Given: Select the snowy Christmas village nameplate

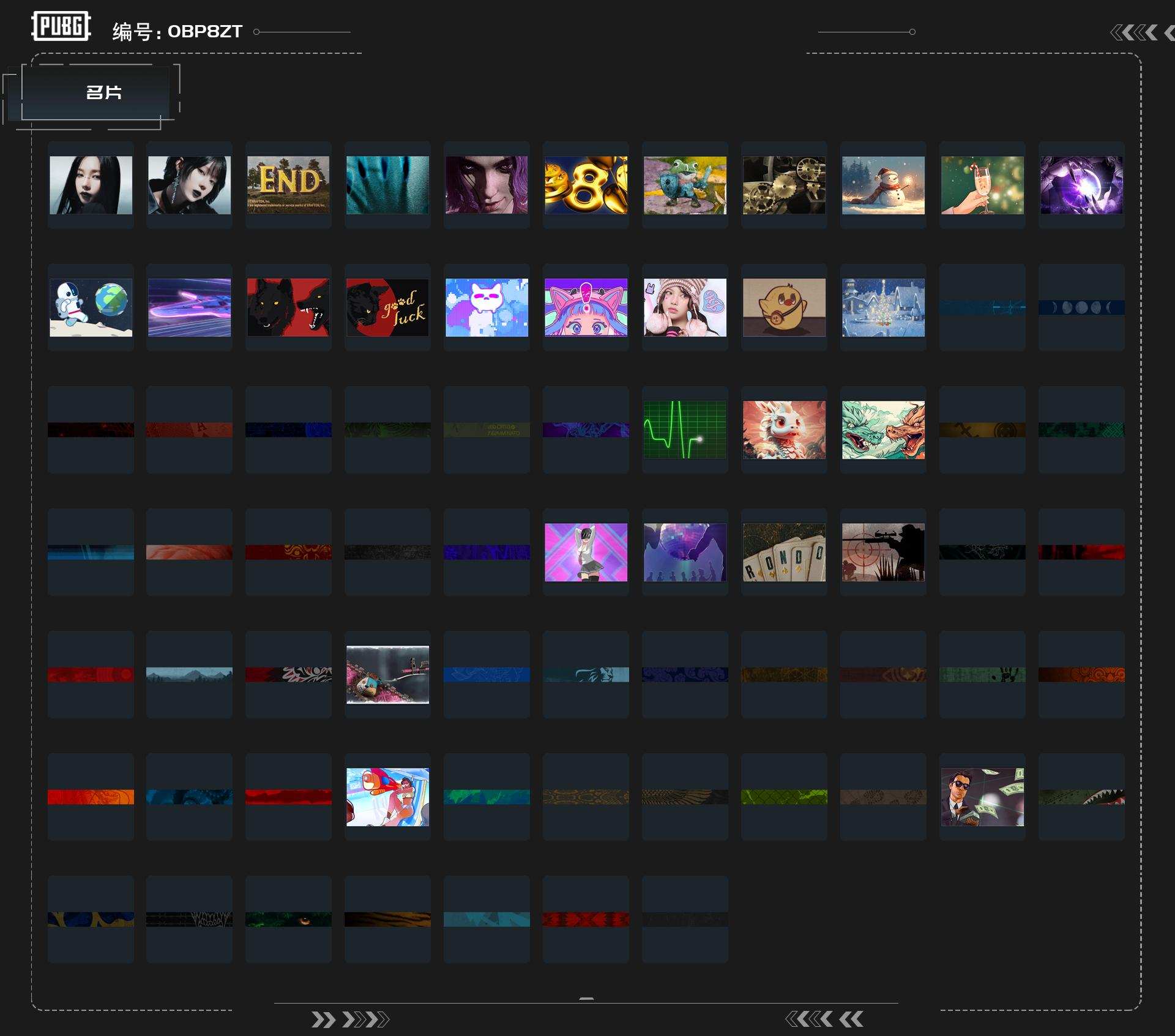Looking at the screenshot, I should coord(883,307).
